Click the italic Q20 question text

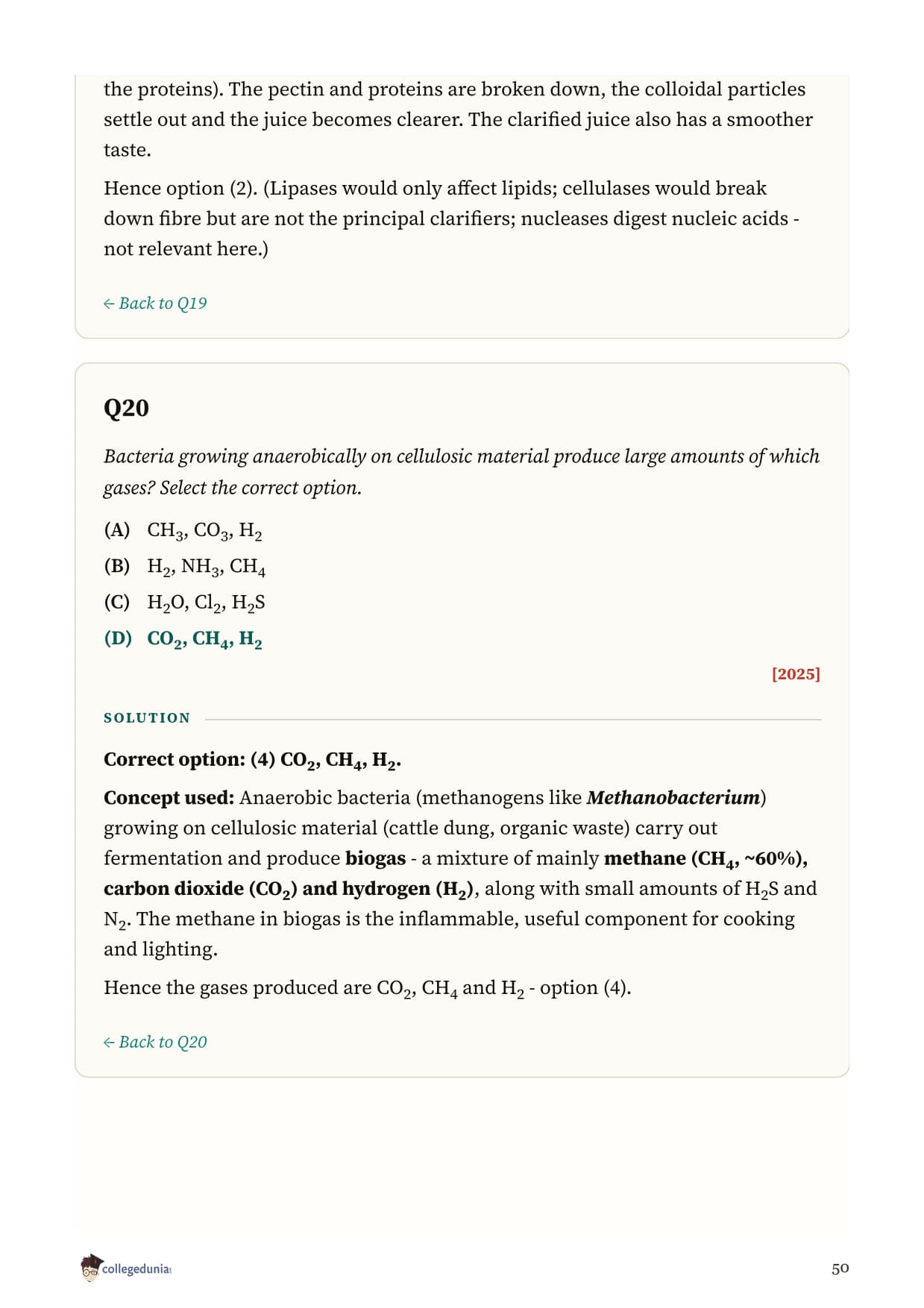(x=462, y=471)
